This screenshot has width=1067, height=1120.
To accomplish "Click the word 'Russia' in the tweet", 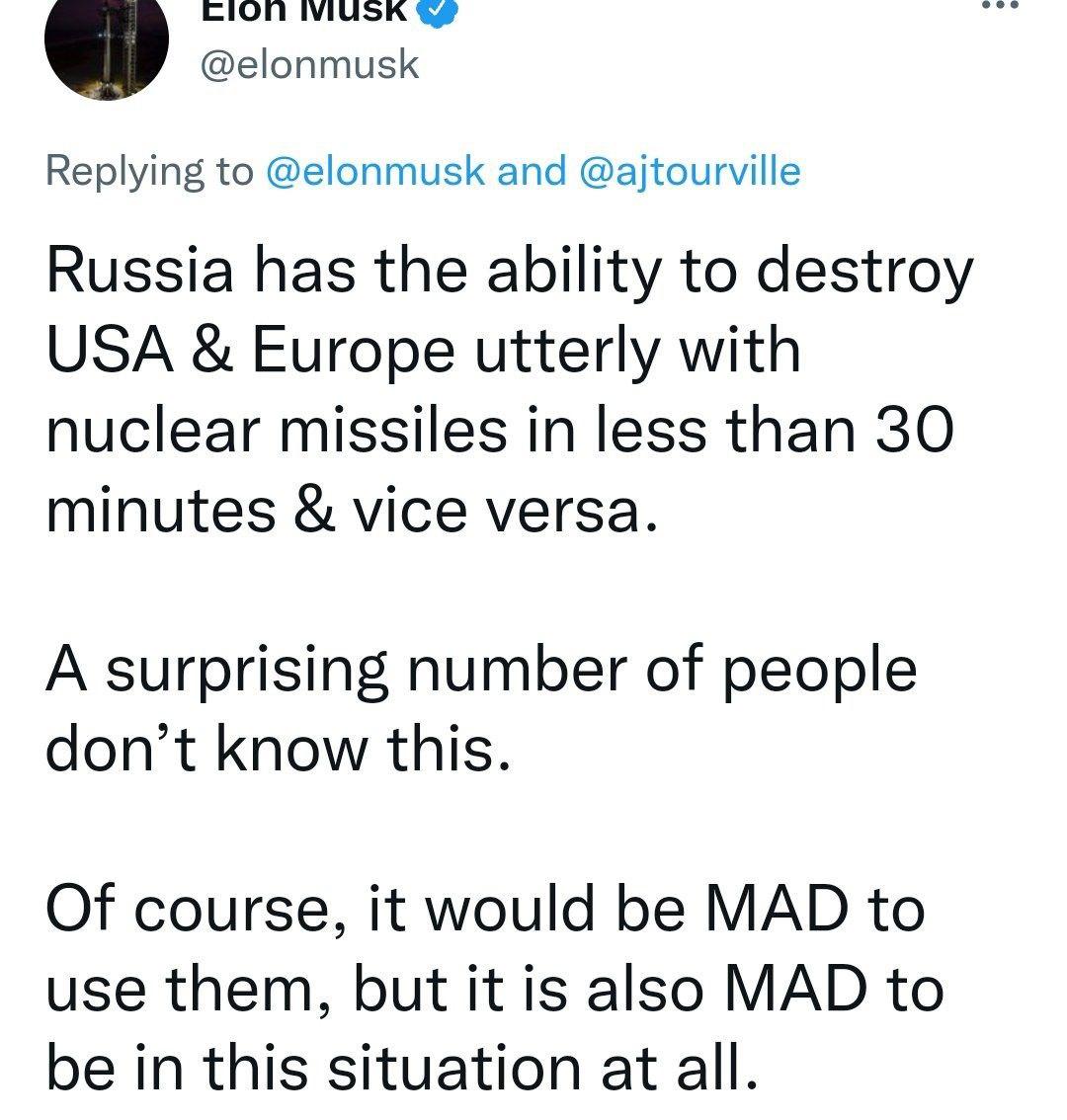I will [140, 272].
